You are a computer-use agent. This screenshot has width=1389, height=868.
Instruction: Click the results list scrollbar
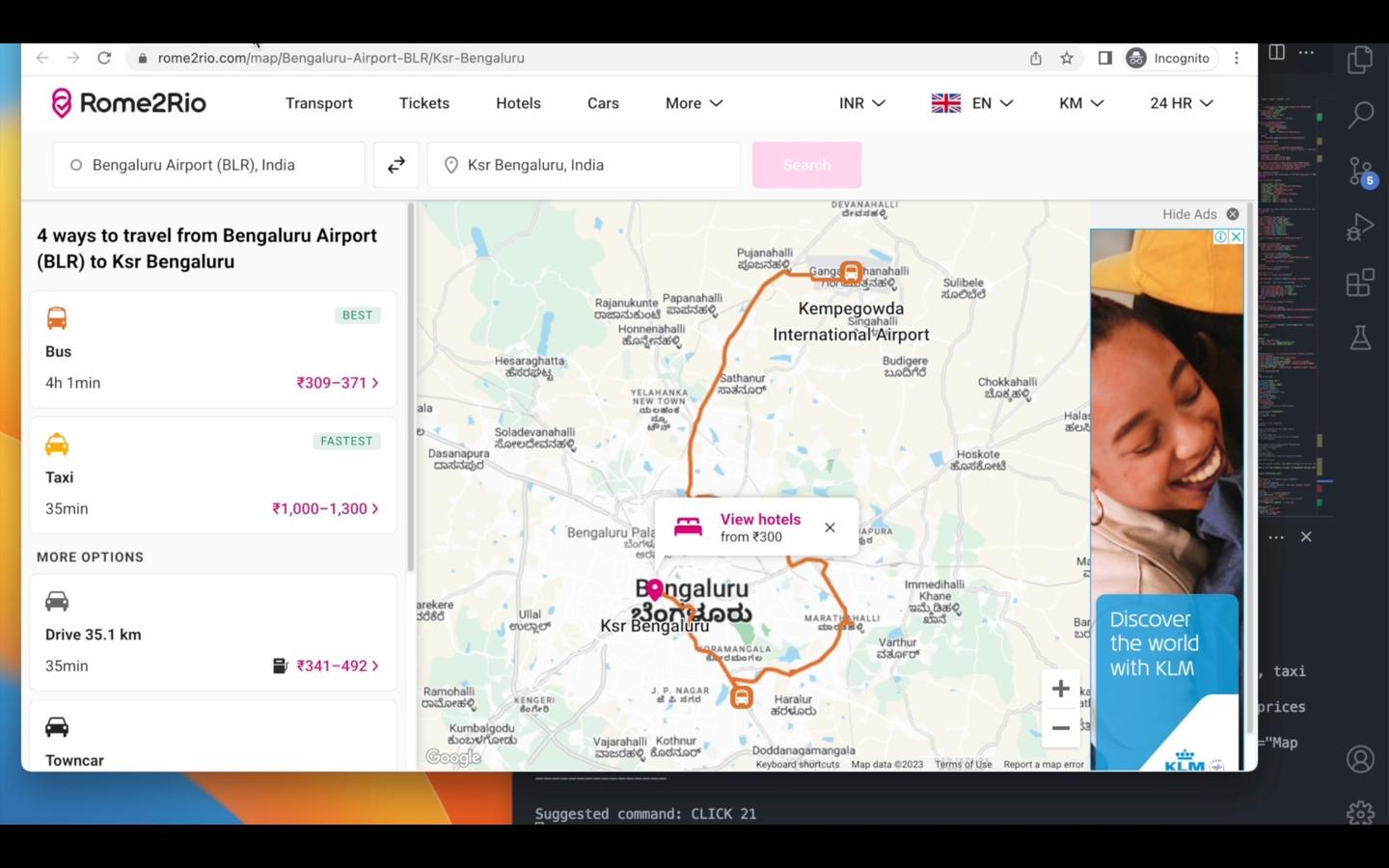(411, 388)
